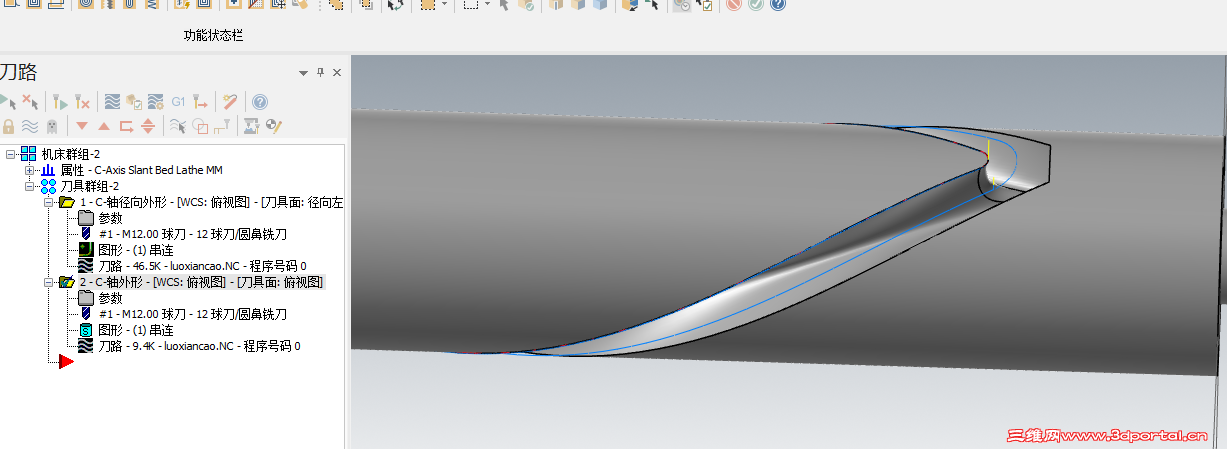The width and height of the screenshot is (1227, 449).
Task: Collapse operation 1 C-轴径向外形 node
Action: pyautogui.click(x=48, y=203)
